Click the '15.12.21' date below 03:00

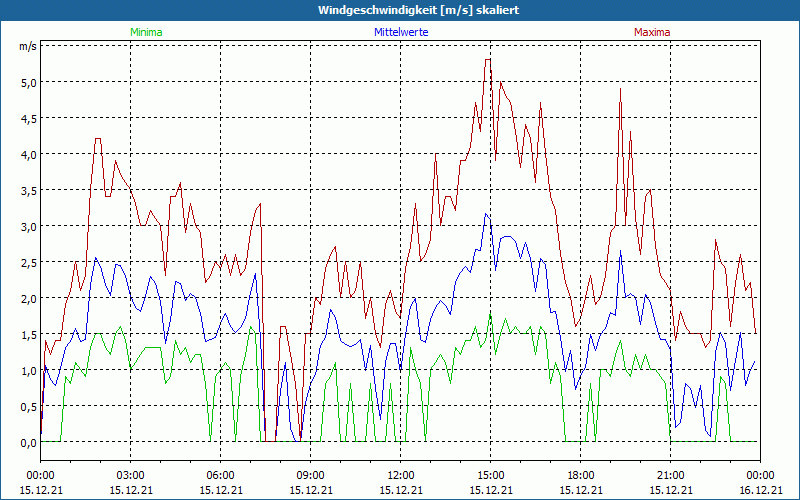click(x=131, y=490)
